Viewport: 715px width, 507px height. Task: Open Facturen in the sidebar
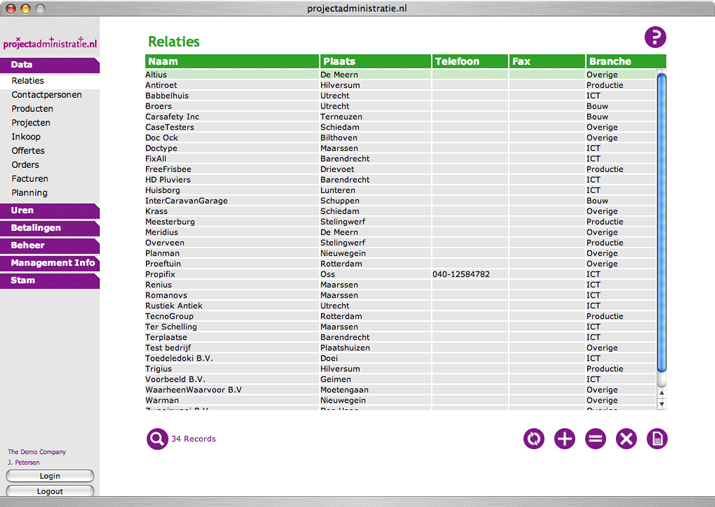tap(30, 179)
